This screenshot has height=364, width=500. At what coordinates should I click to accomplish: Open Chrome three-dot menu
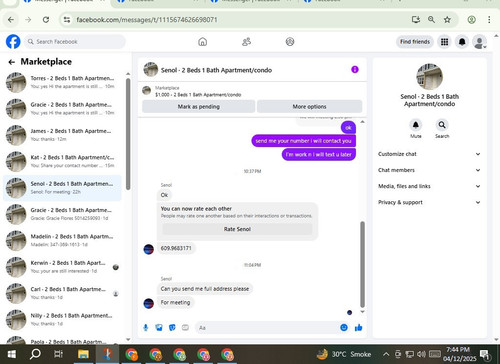point(489,20)
